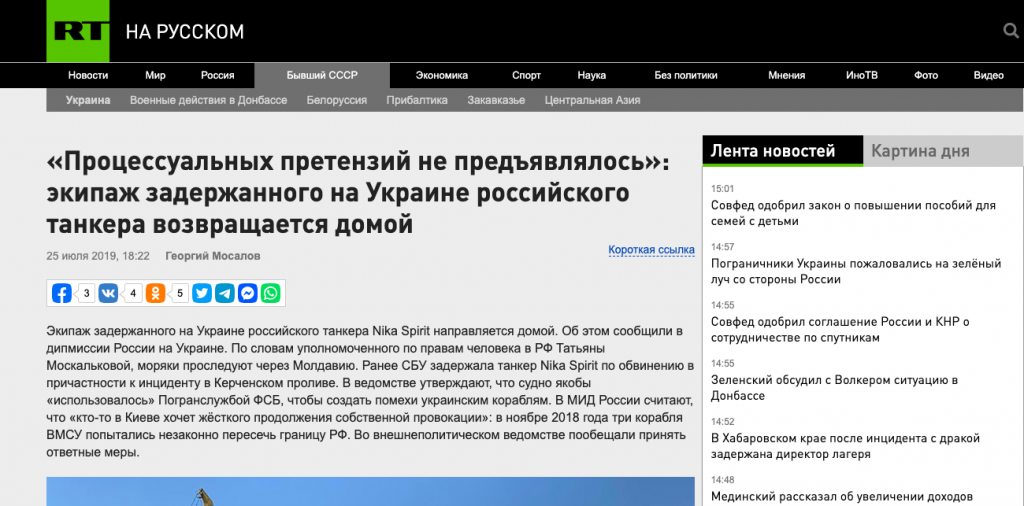The height and width of the screenshot is (506, 1024).
Task: Open the Прибалтика submenu link
Action: (417, 100)
